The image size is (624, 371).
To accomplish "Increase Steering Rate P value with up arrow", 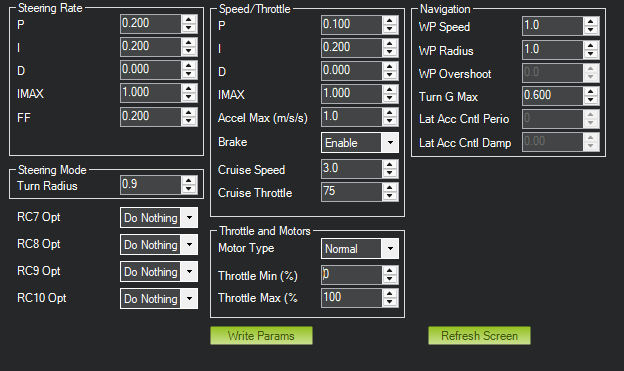I will tap(189, 20).
